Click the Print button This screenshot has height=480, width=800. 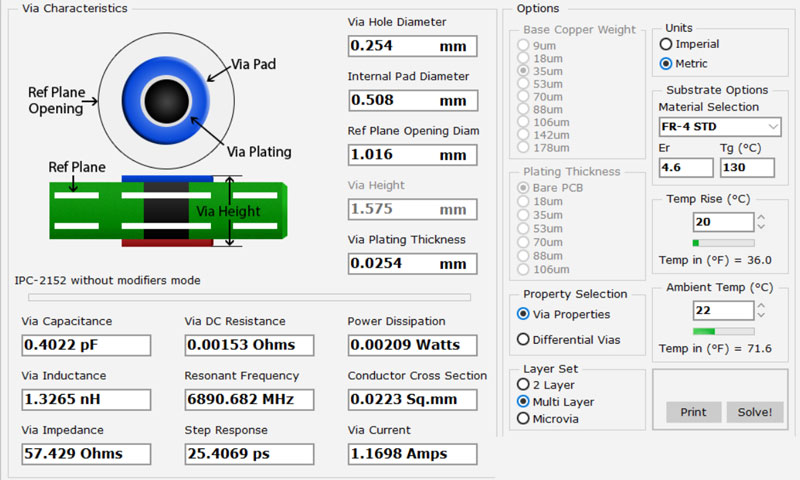692,412
